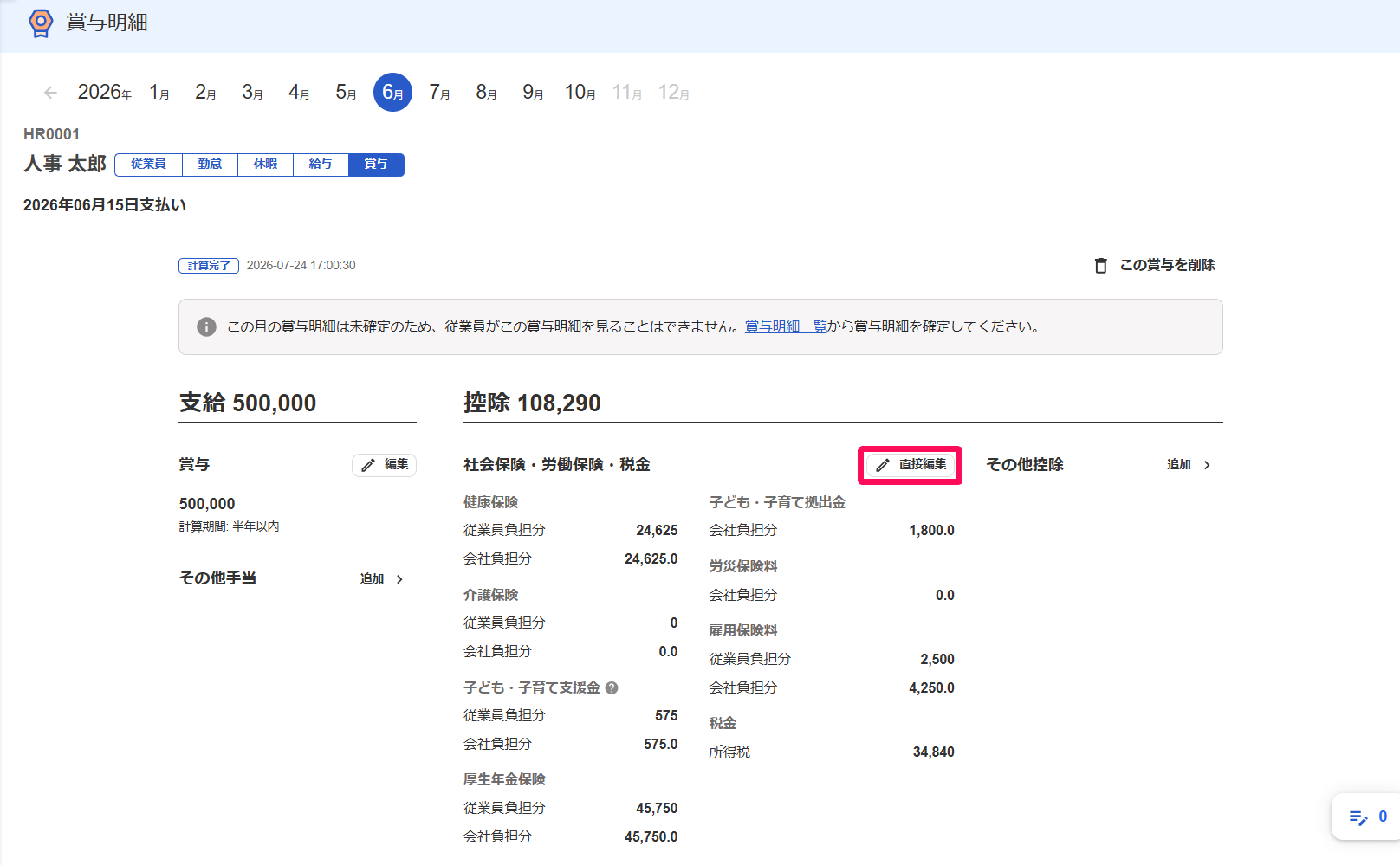Go back using the left arrow beside 2026年
Image resolution: width=1400 pixels, height=865 pixels.
point(50,93)
